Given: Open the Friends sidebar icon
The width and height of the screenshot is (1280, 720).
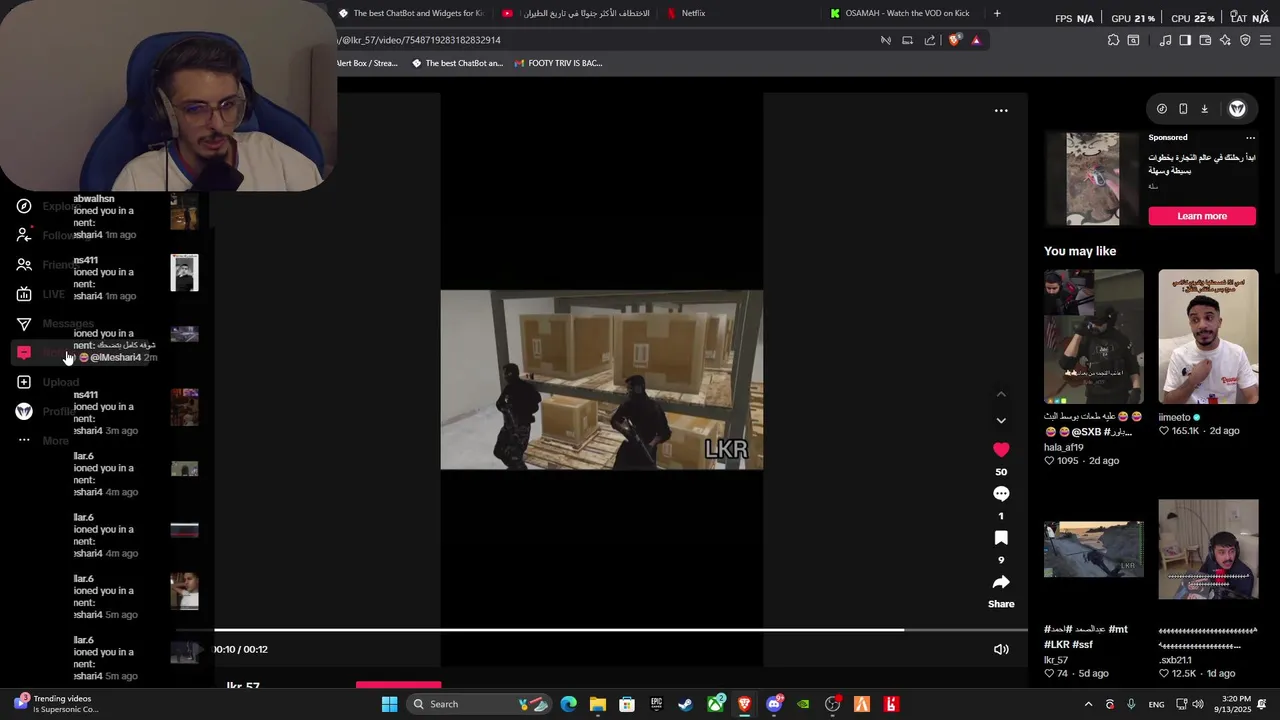Looking at the screenshot, I should click(24, 265).
